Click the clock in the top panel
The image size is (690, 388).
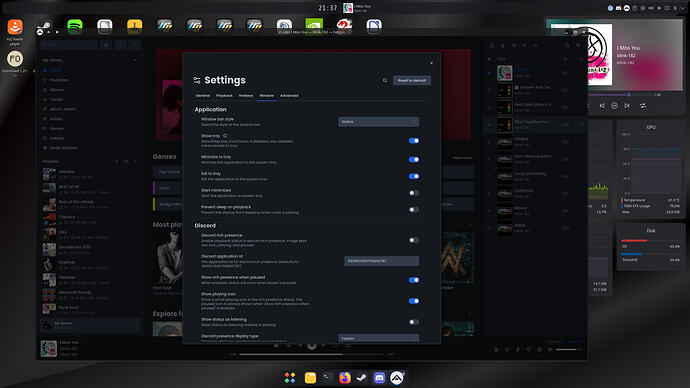point(327,8)
